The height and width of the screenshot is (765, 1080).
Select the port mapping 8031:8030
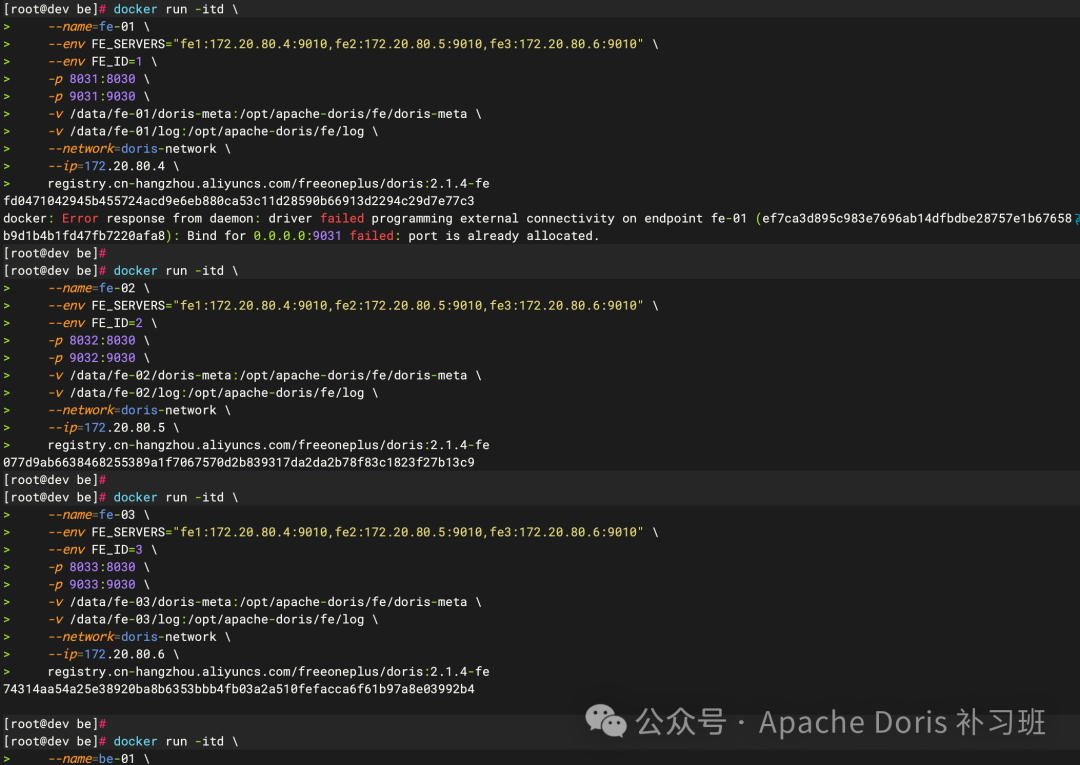[103, 78]
